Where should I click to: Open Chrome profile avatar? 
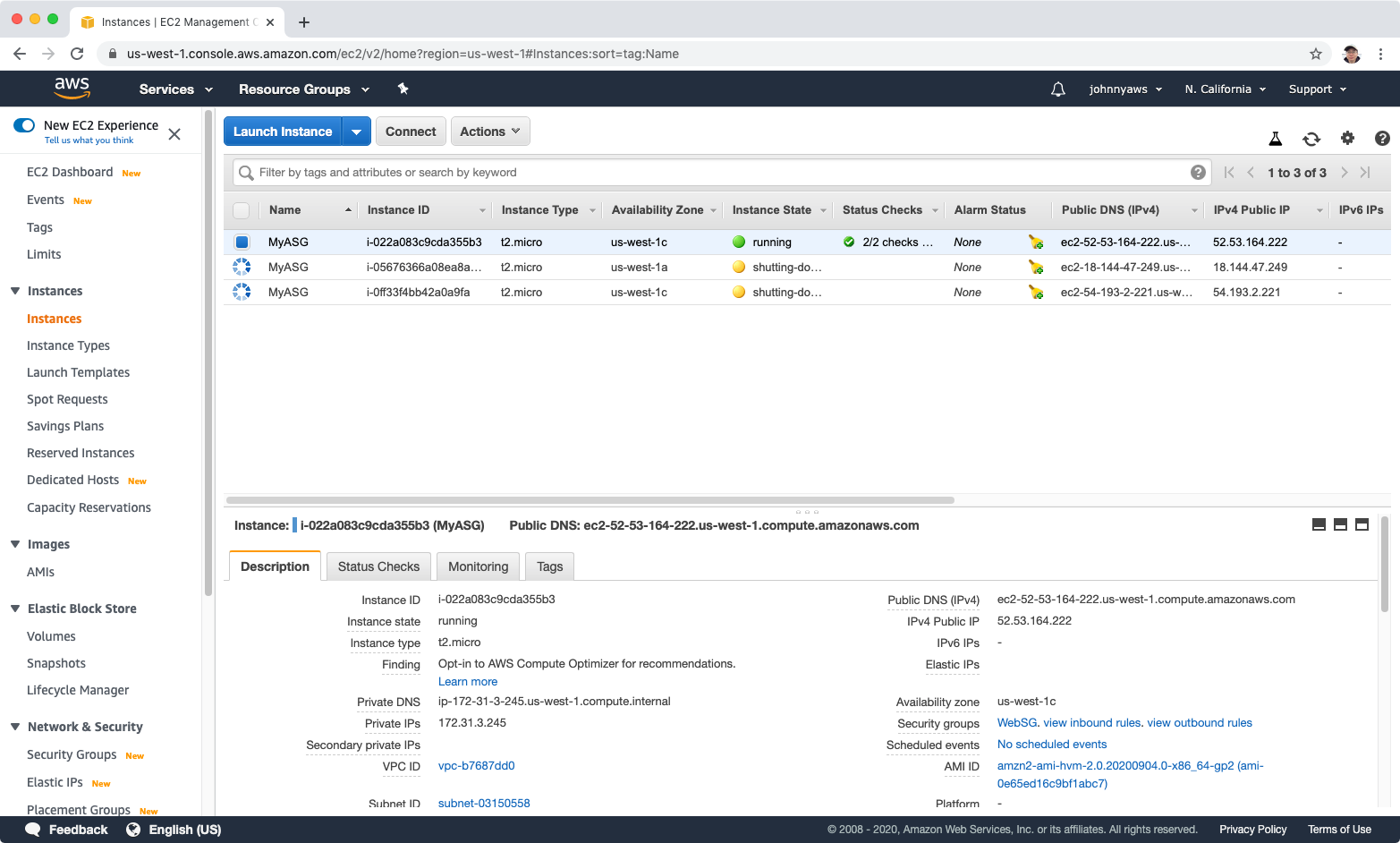pos(1351,54)
